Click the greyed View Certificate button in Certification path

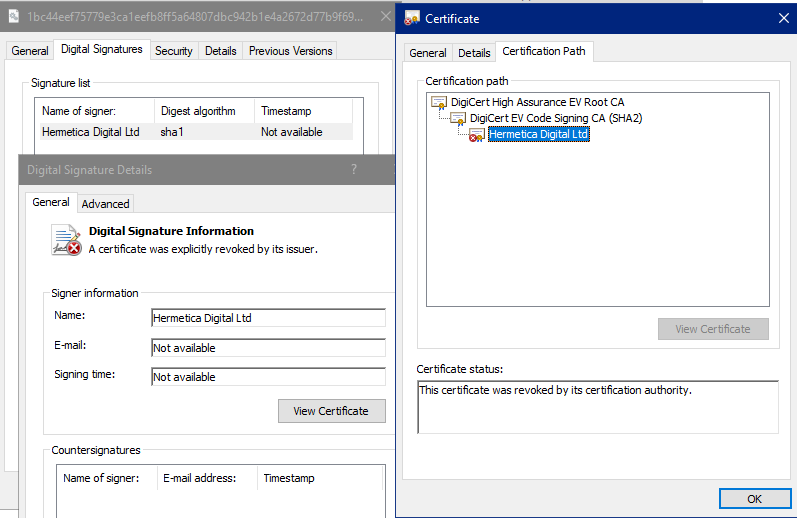(713, 329)
